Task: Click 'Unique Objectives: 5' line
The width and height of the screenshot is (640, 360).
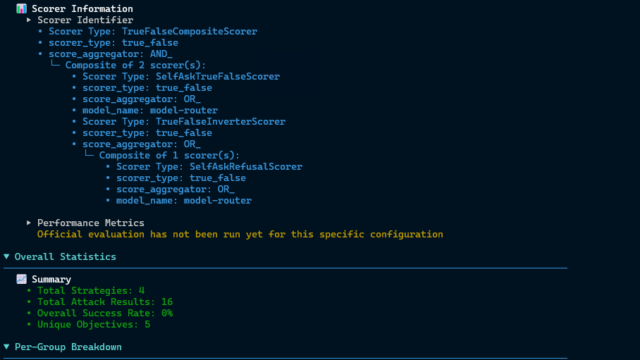Action: (x=93, y=324)
